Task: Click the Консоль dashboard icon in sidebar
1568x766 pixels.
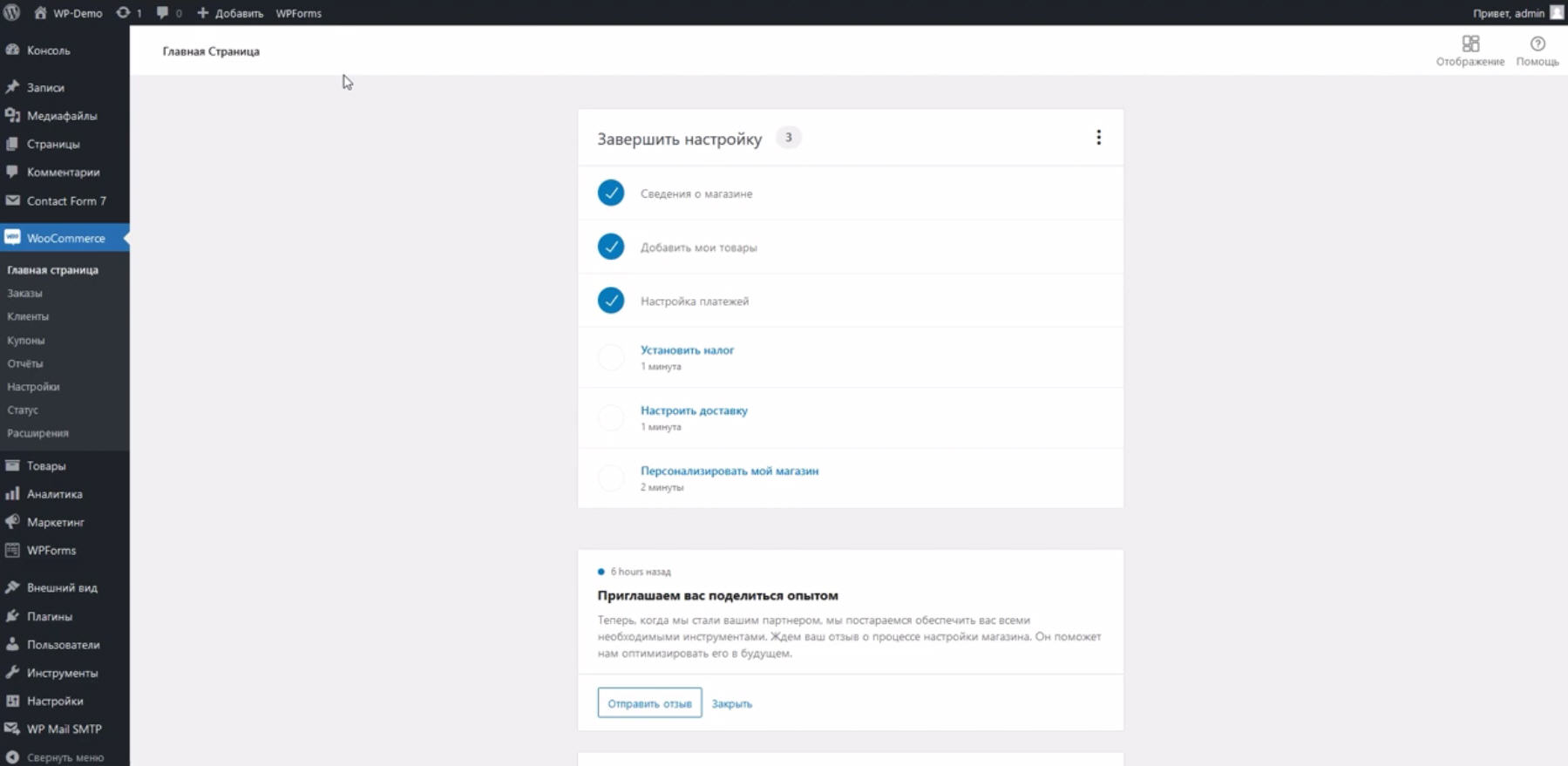Action: tap(12, 51)
